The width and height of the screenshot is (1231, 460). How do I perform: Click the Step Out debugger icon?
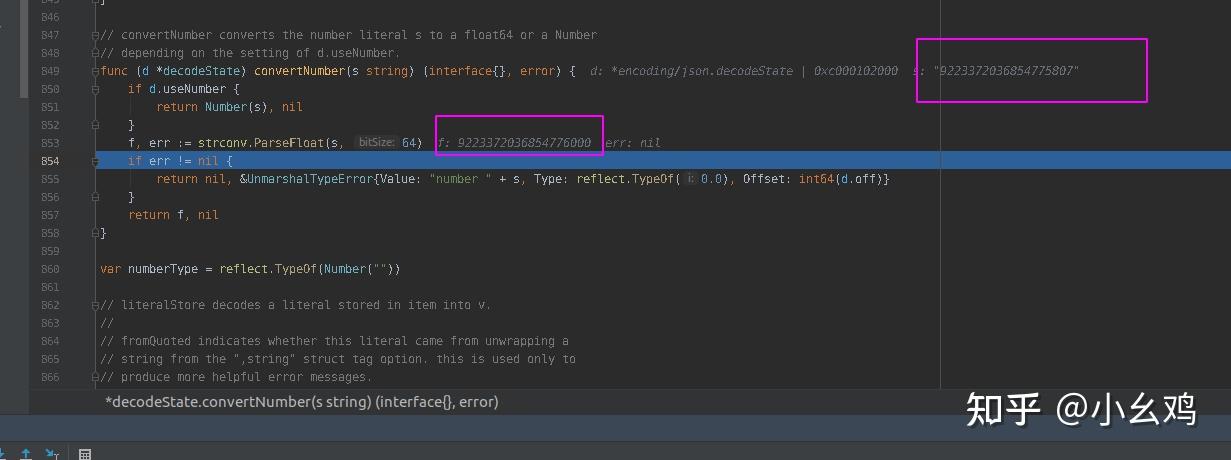click(27, 454)
